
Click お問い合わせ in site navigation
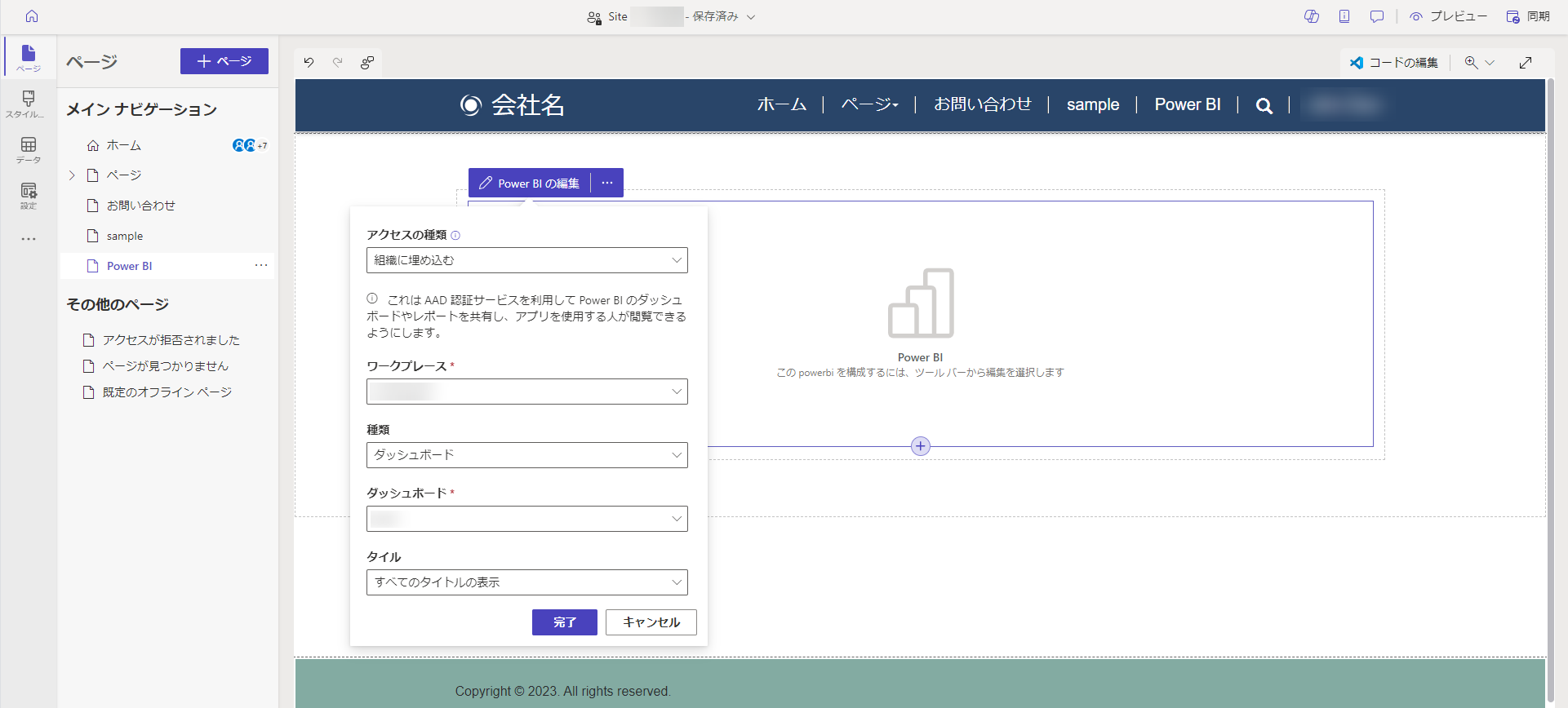(983, 104)
